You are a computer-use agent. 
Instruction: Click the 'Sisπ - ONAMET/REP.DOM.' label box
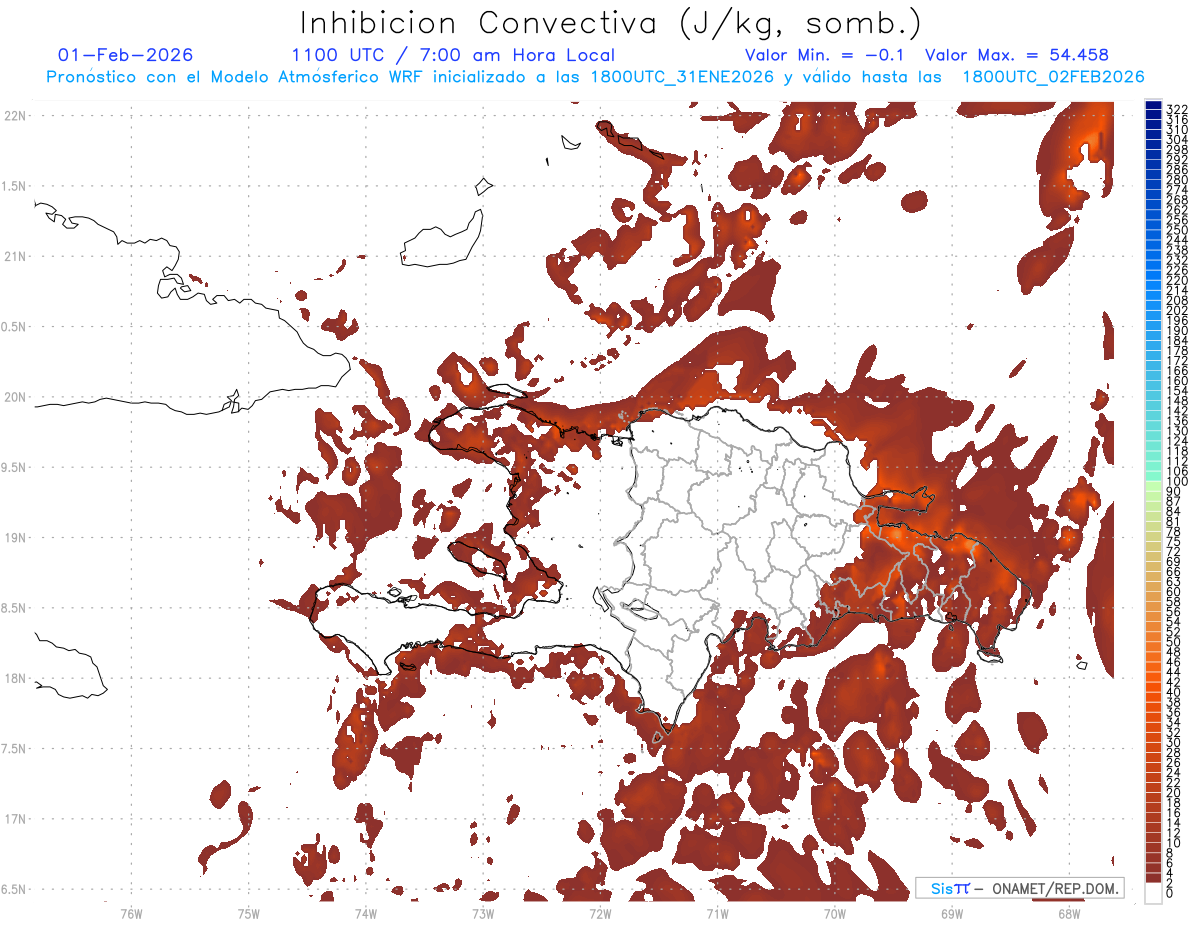pyautogui.click(x=1020, y=888)
